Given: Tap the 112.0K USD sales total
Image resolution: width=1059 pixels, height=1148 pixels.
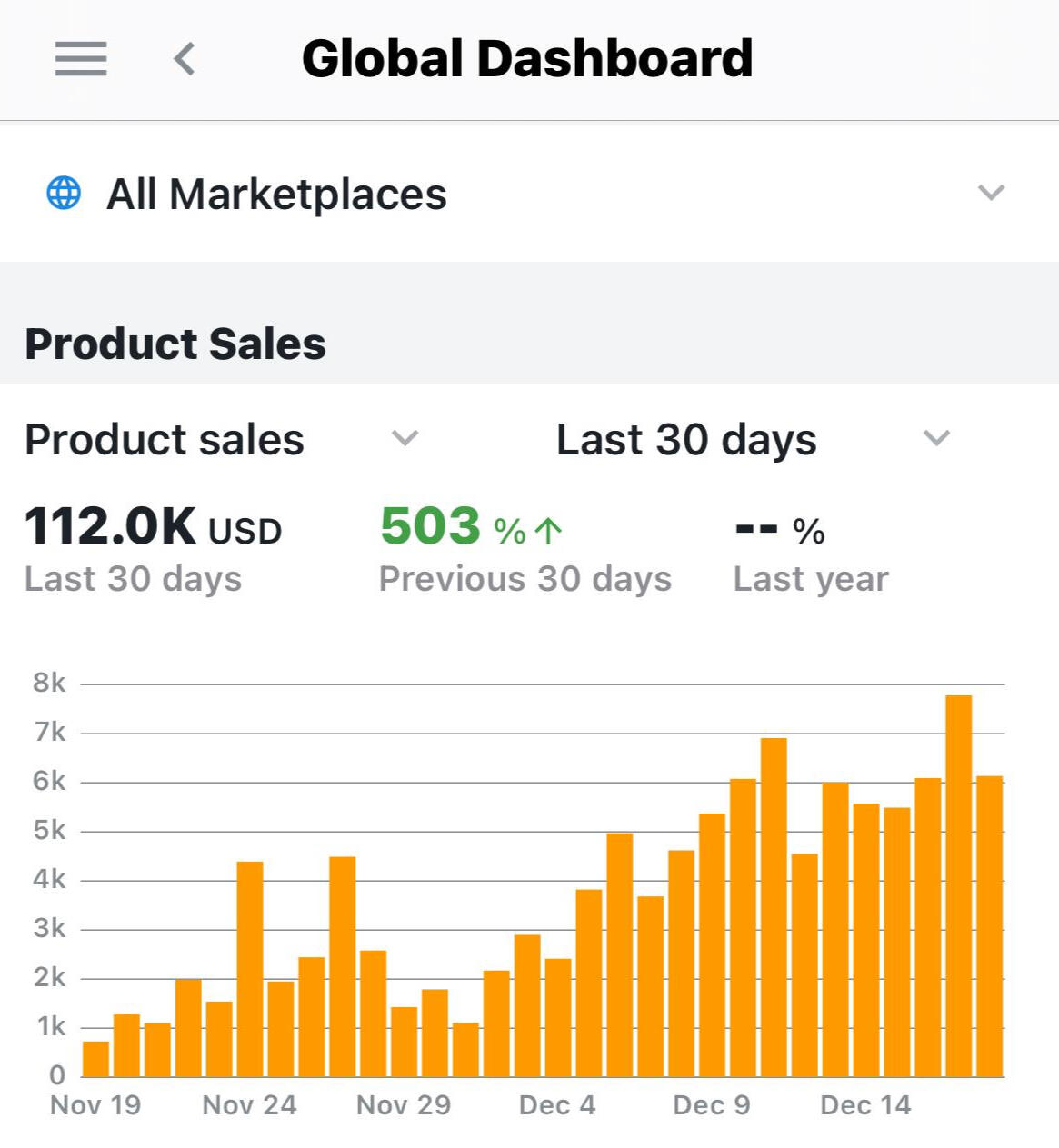Looking at the screenshot, I should [x=153, y=527].
